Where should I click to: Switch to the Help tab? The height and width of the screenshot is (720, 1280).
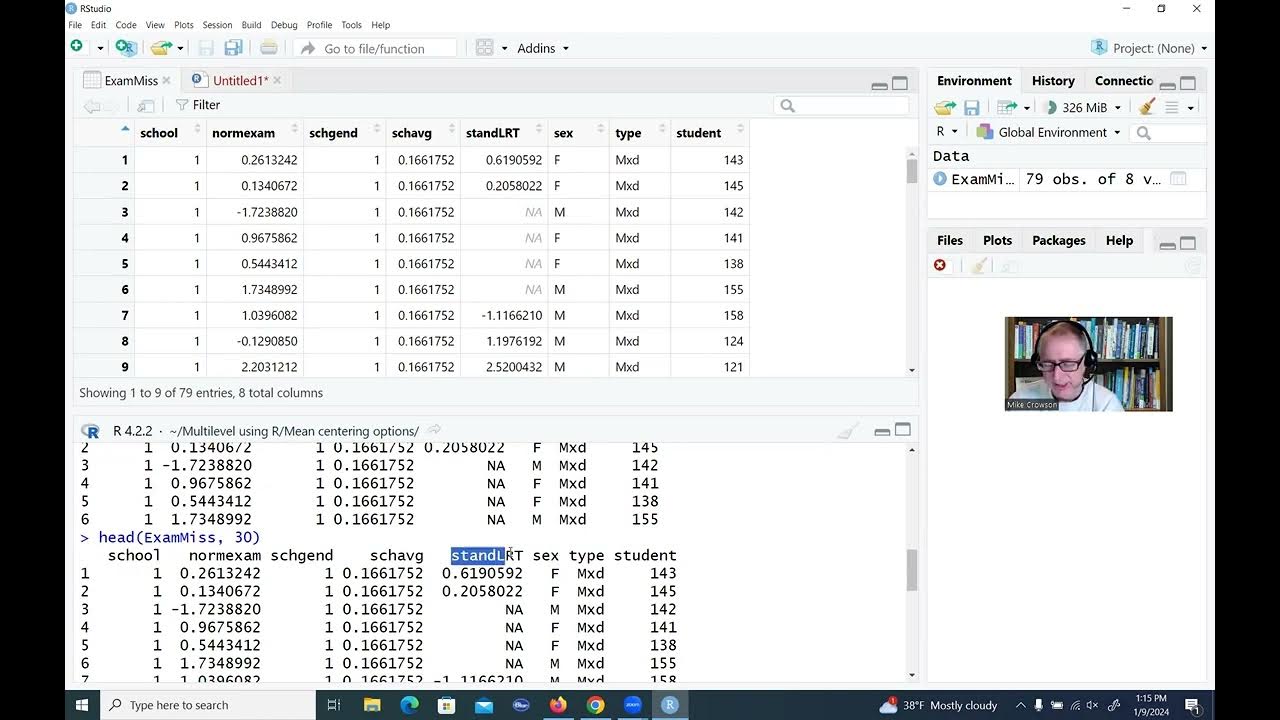(x=1119, y=241)
